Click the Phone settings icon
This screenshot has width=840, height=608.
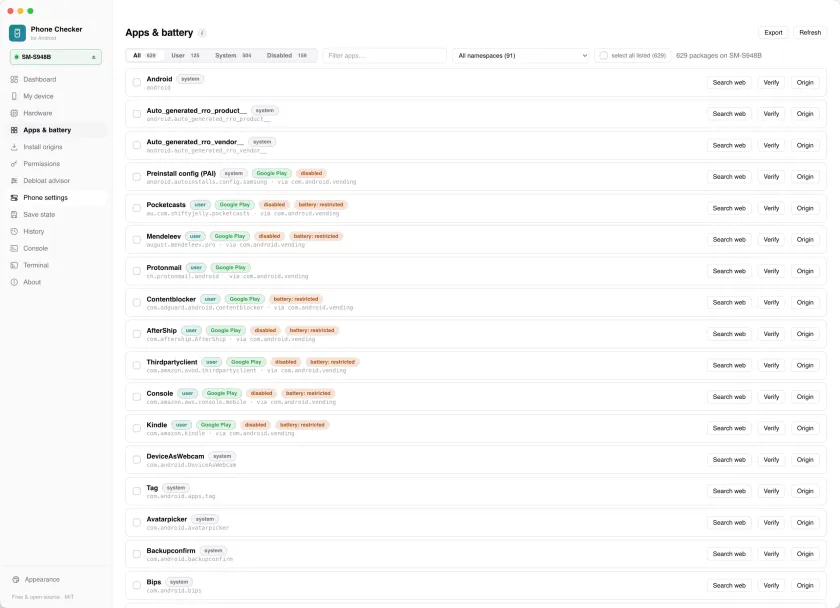click(14, 198)
